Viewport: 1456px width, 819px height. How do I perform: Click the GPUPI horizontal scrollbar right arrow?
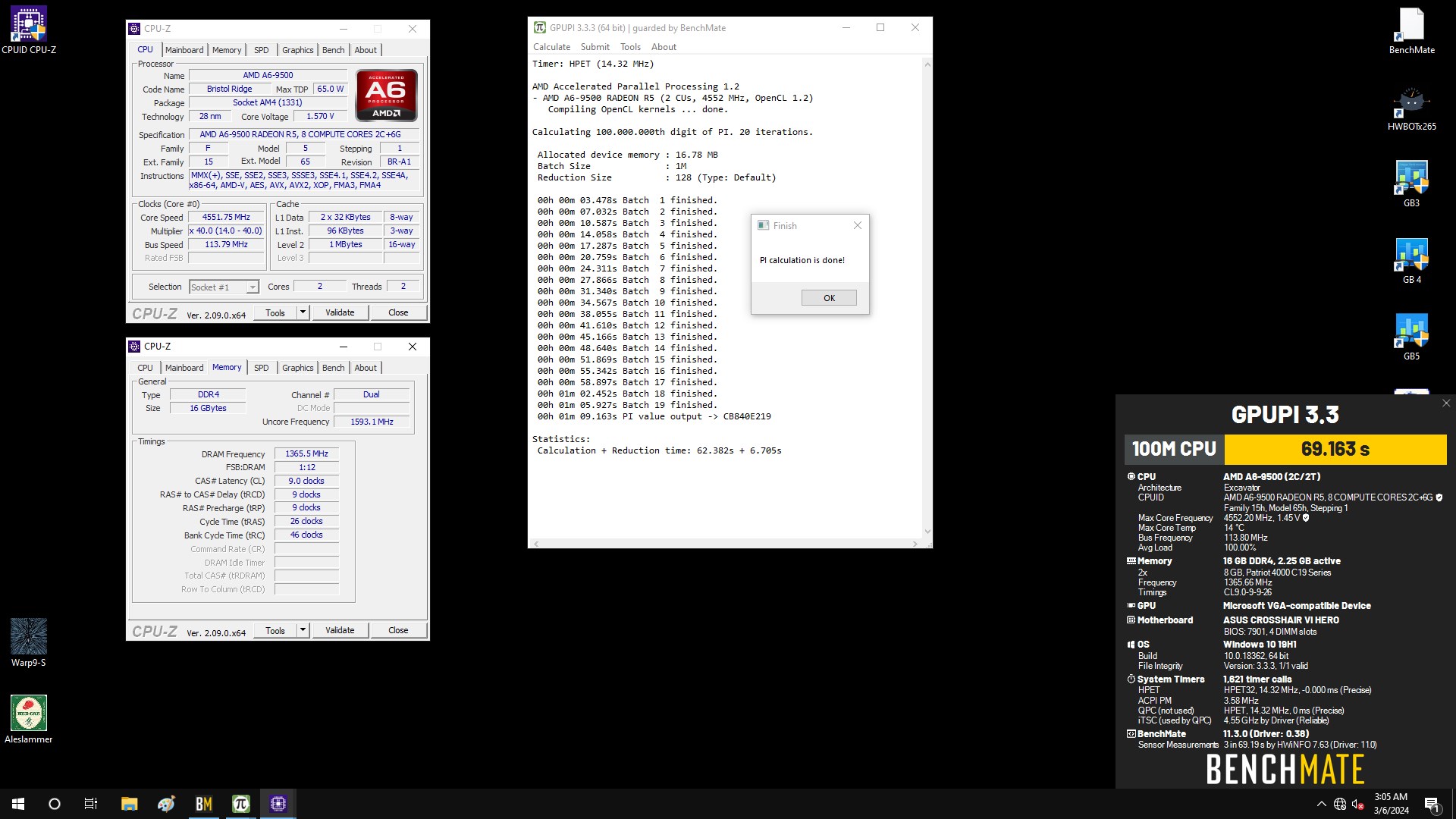pyautogui.click(x=915, y=544)
